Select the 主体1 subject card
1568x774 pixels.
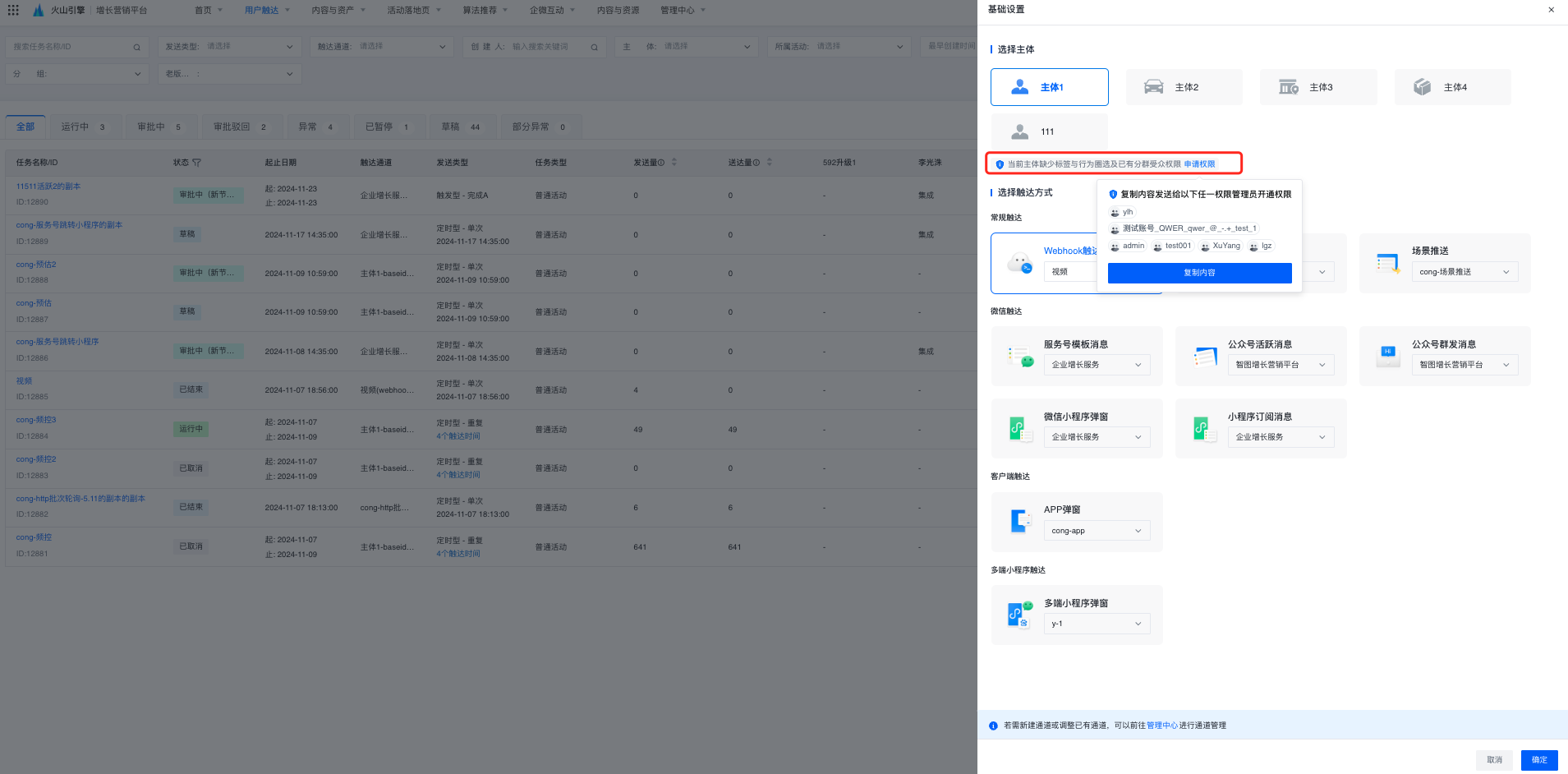(x=1049, y=87)
